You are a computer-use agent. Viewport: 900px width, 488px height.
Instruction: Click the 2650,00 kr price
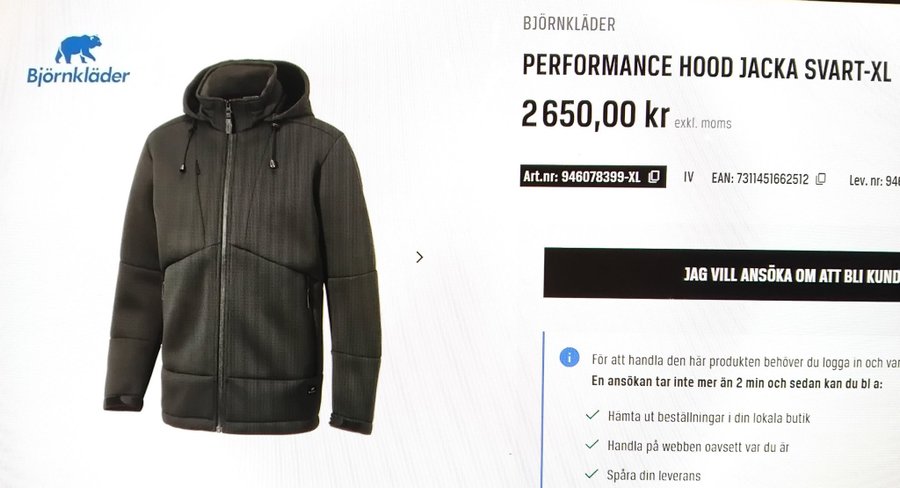pyautogui.click(x=595, y=114)
